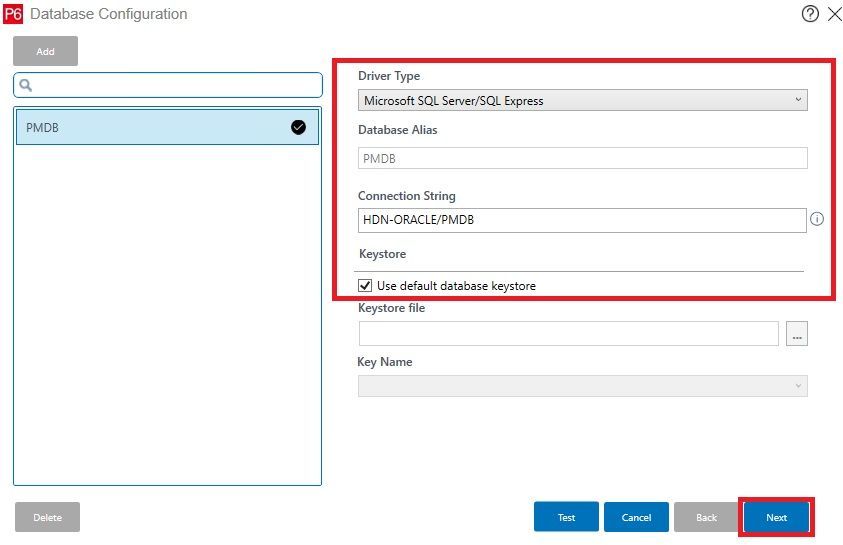
Task: Click the Connection String field
Action: click(x=582, y=220)
